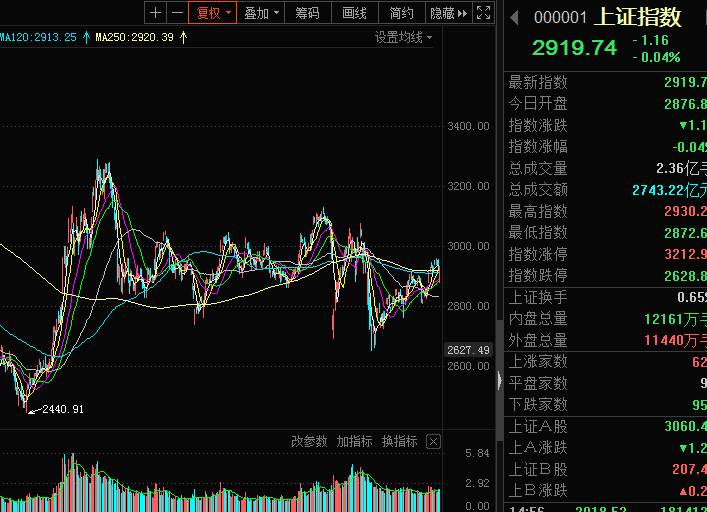This screenshot has height=512, width=707.
Task: Click 最低指数 row label
Action: point(538,233)
